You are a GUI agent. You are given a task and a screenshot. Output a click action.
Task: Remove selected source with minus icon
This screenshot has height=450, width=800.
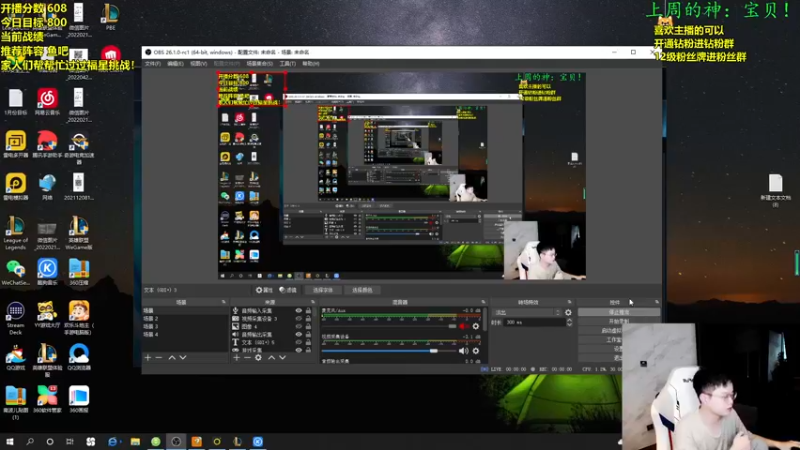pyautogui.click(x=247, y=358)
